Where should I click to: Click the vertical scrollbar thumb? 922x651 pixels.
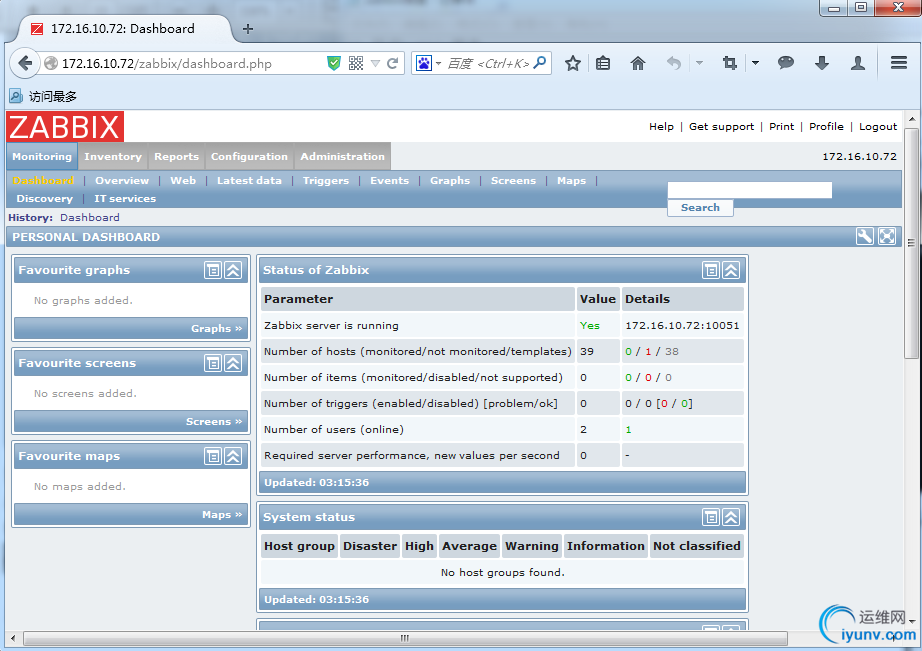click(911, 242)
